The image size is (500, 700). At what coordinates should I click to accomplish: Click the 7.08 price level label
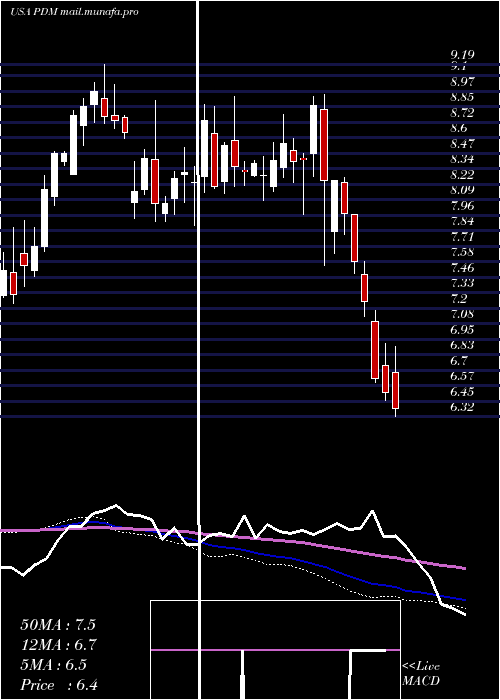point(462,314)
